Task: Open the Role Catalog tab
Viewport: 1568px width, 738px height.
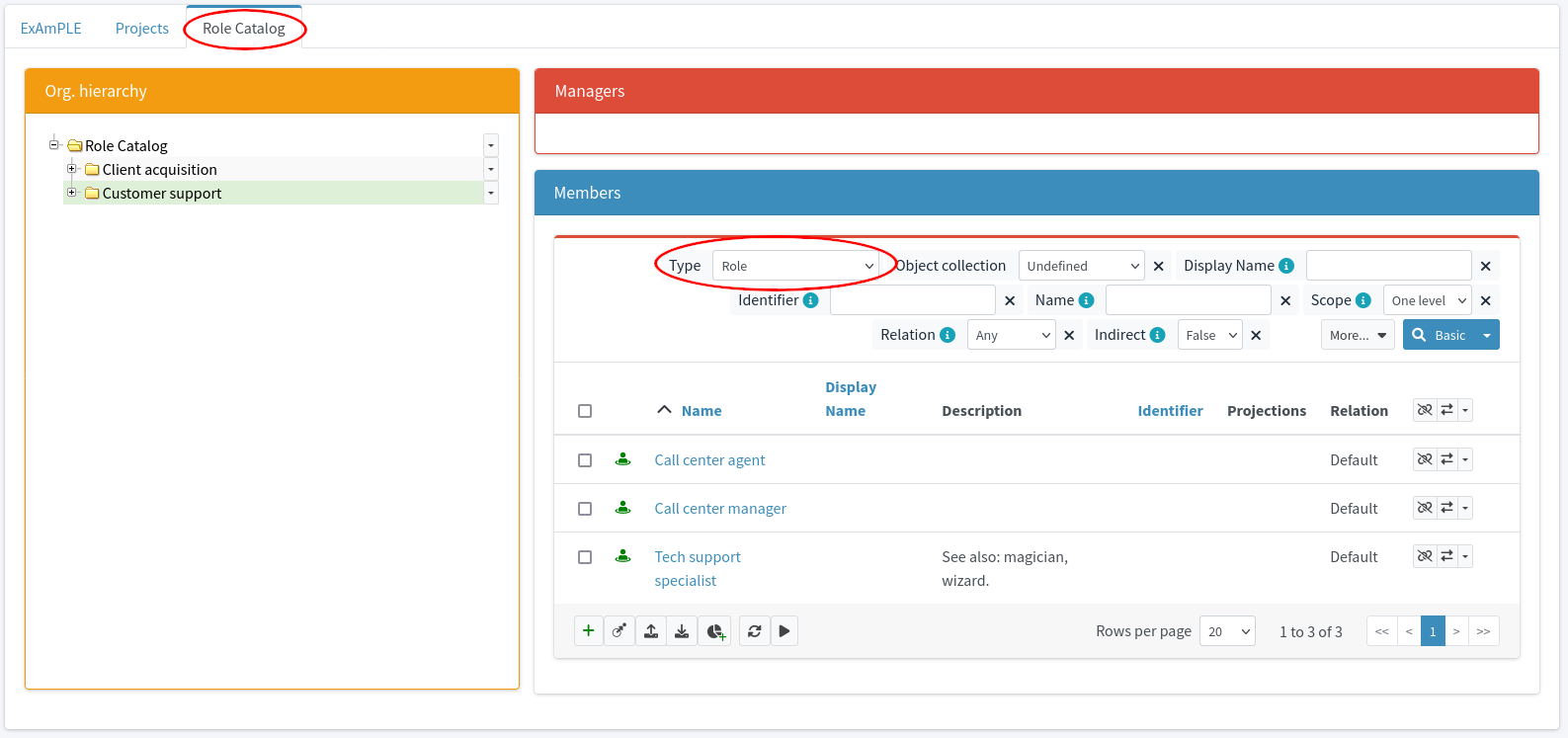Action: tap(244, 29)
